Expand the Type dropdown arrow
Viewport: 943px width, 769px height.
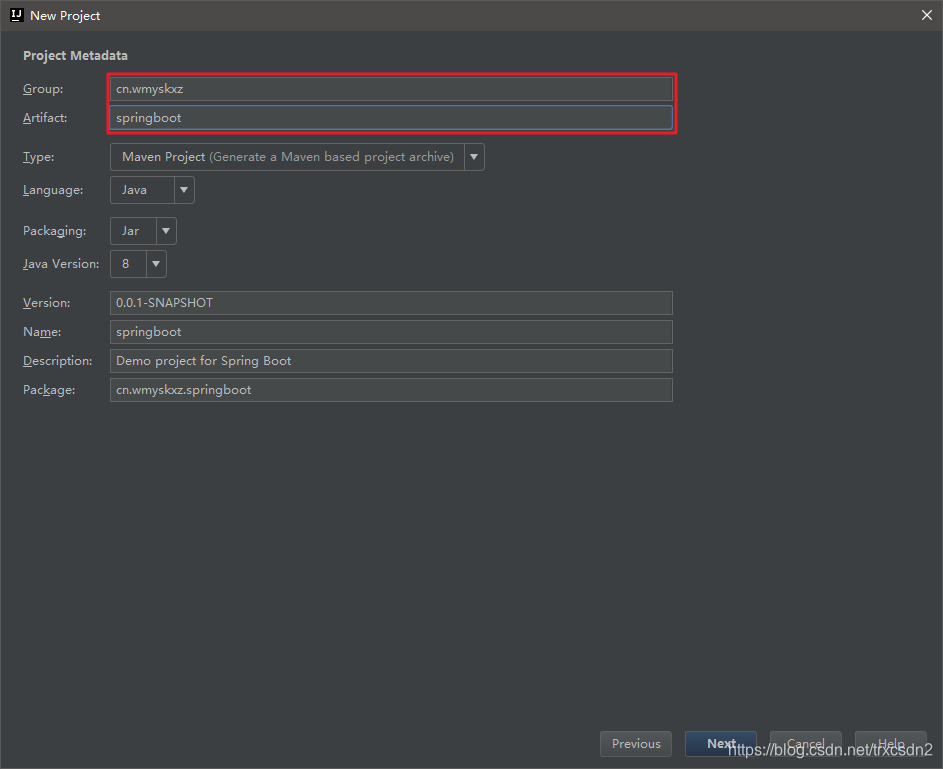[x=474, y=157]
